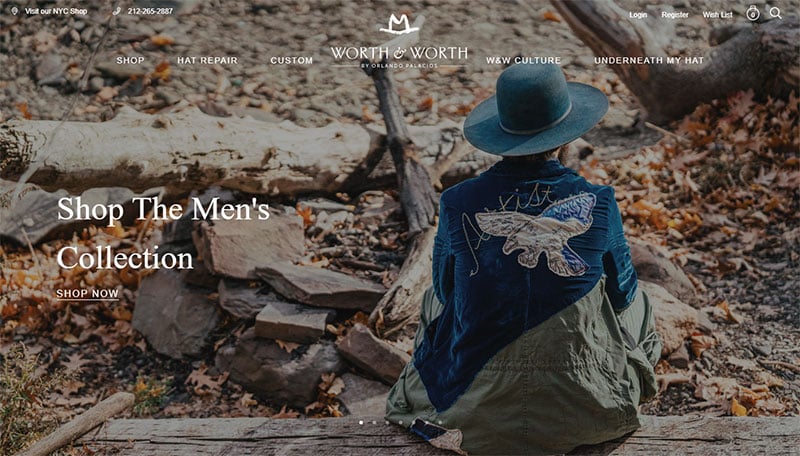Image resolution: width=800 pixels, height=456 pixels.
Task: Click Visit our NYC Shop link
Action: click(56, 11)
